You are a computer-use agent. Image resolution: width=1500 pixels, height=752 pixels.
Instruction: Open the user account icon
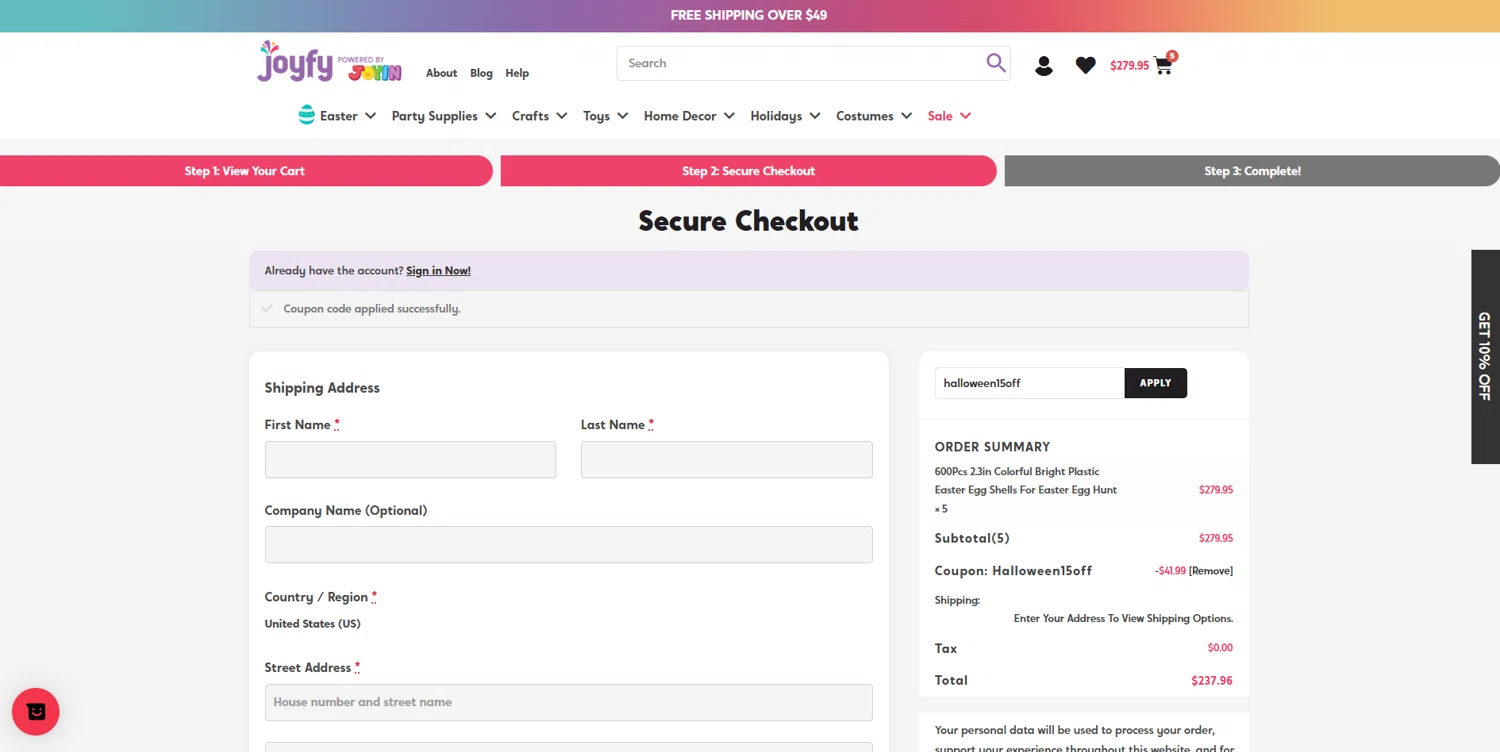click(x=1044, y=66)
